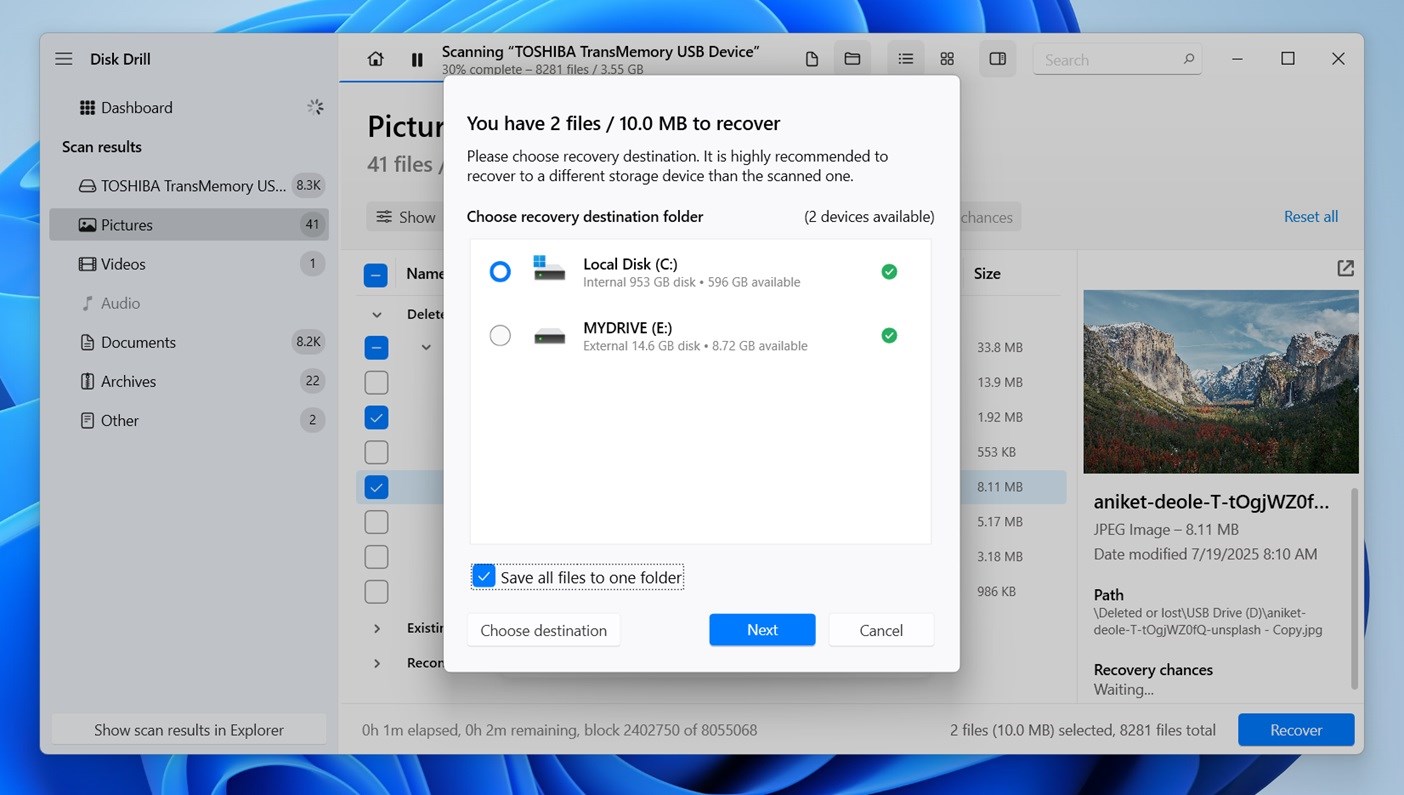Viewport: 1404px width, 795px height.
Task: Pause the scan with the pause icon
Action: 417,59
